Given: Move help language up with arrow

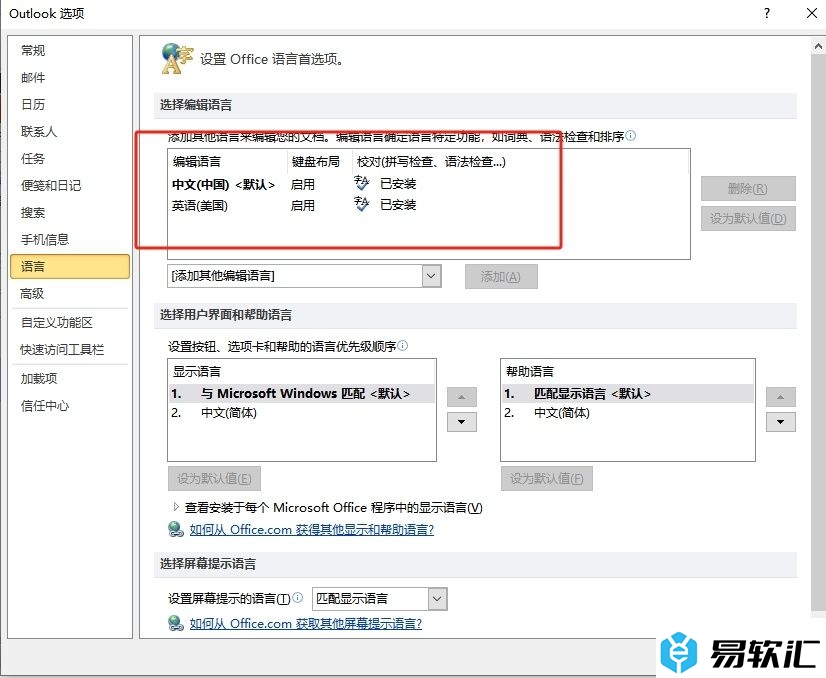Looking at the screenshot, I should pyautogui.click(x=781, y=397).
